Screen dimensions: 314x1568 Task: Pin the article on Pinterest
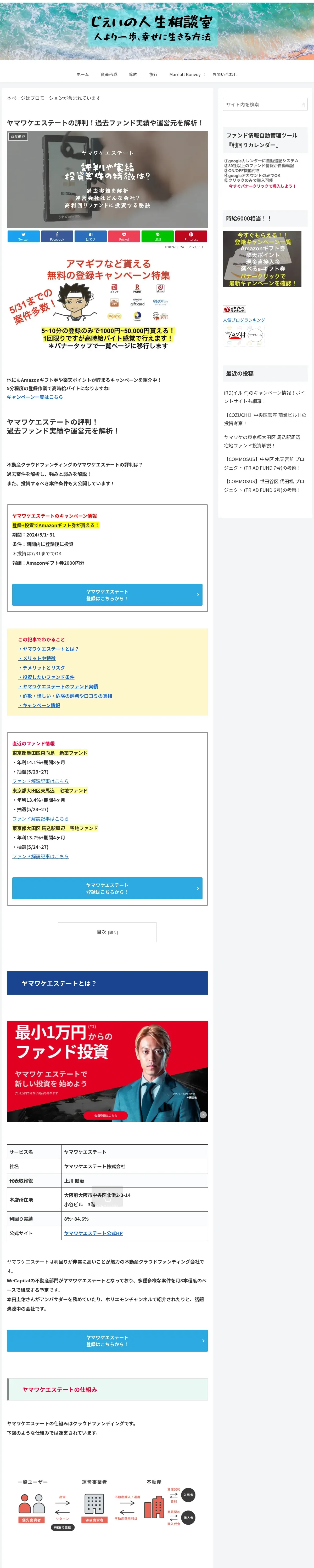tap(191, 236)
